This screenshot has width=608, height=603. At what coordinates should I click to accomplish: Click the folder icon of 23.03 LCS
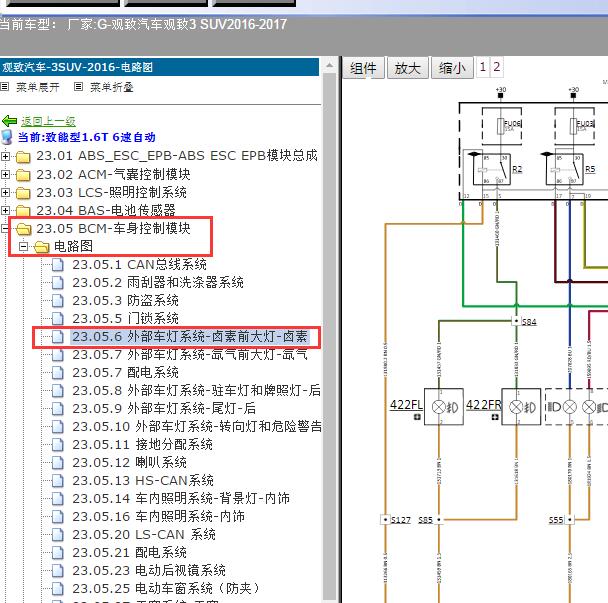(23, 193)
